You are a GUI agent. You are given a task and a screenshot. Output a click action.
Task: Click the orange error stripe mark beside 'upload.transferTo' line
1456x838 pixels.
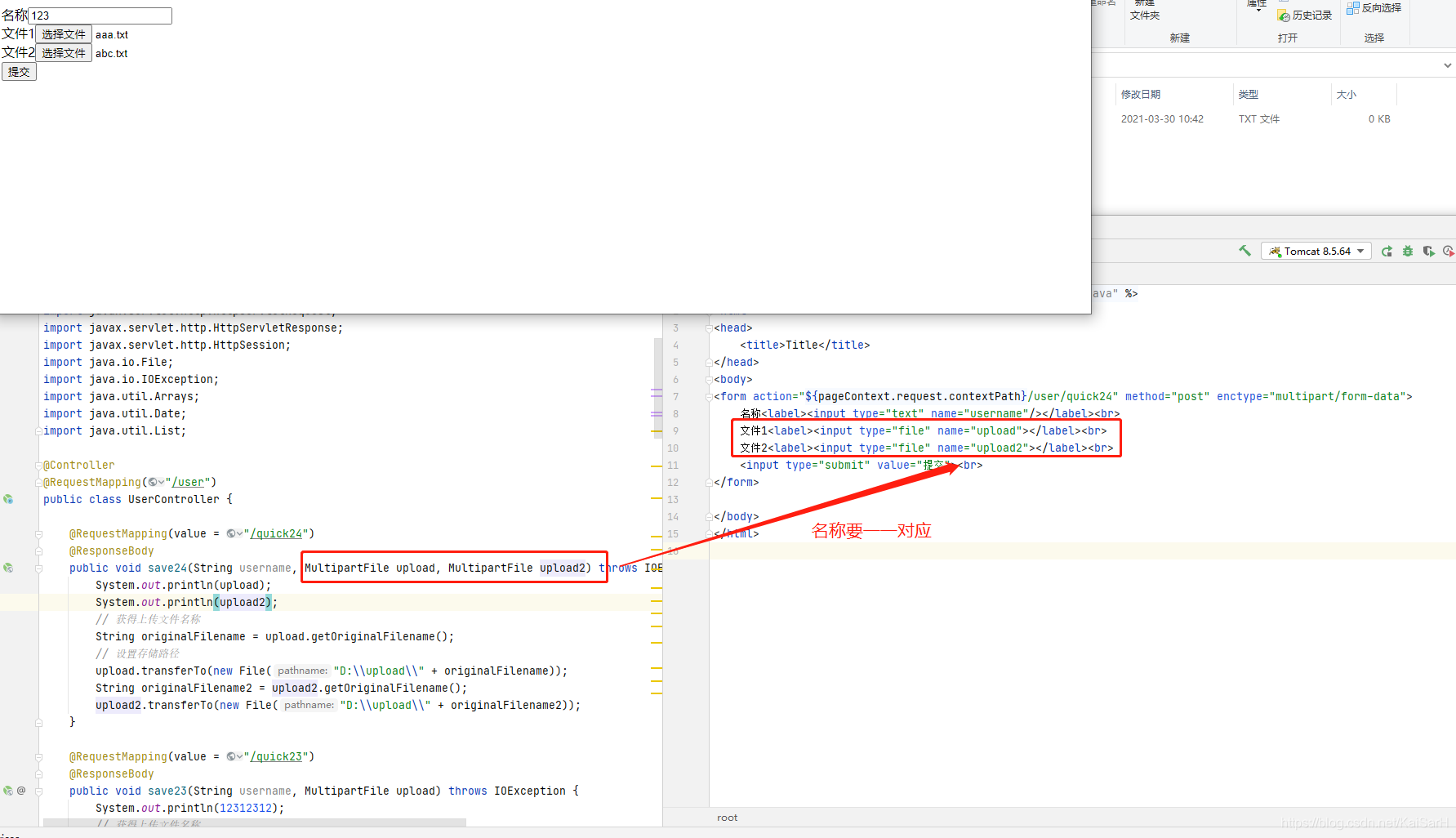657,668
